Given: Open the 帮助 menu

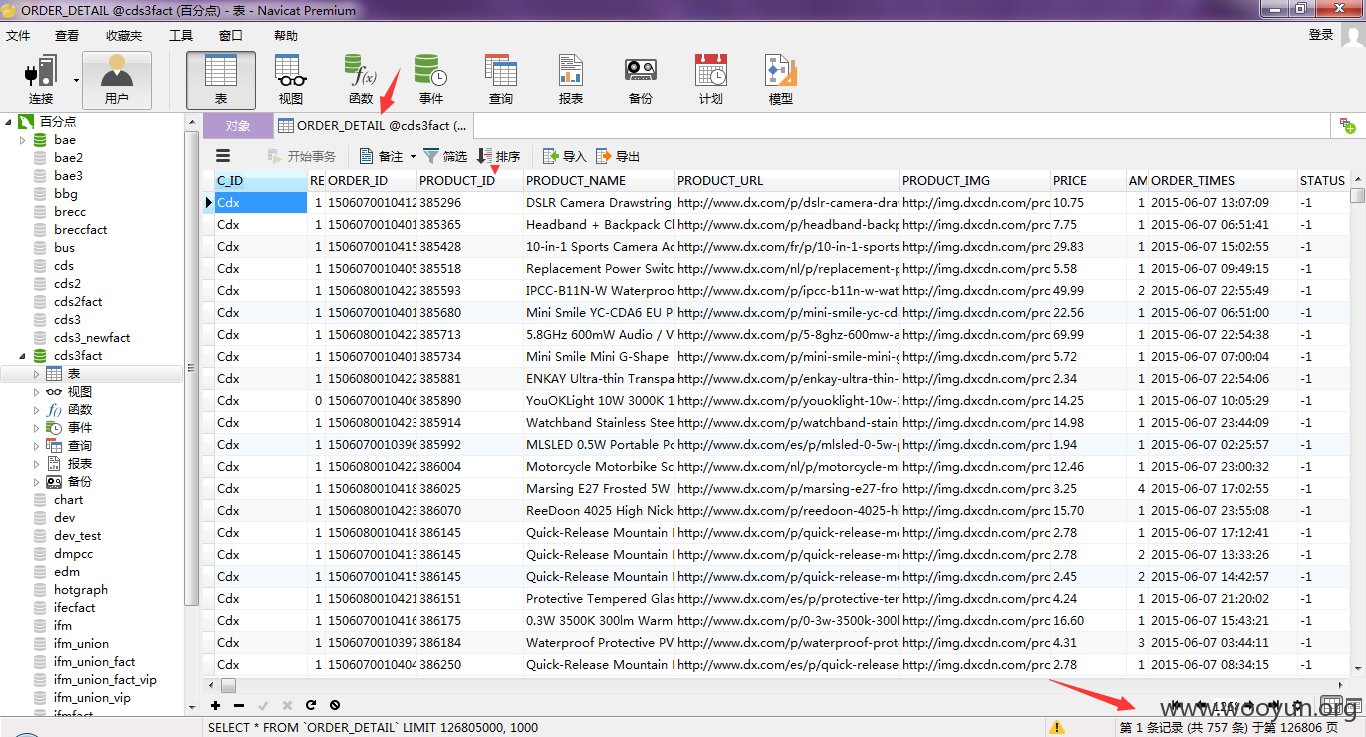Looking at the screenshot, I should 286,35.
